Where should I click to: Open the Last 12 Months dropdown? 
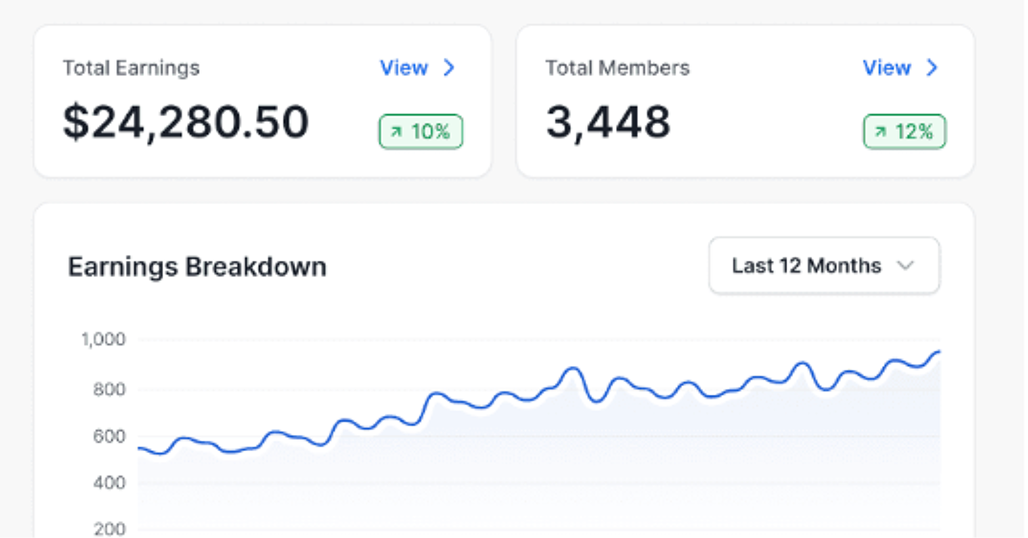click(x=824, y=265)
